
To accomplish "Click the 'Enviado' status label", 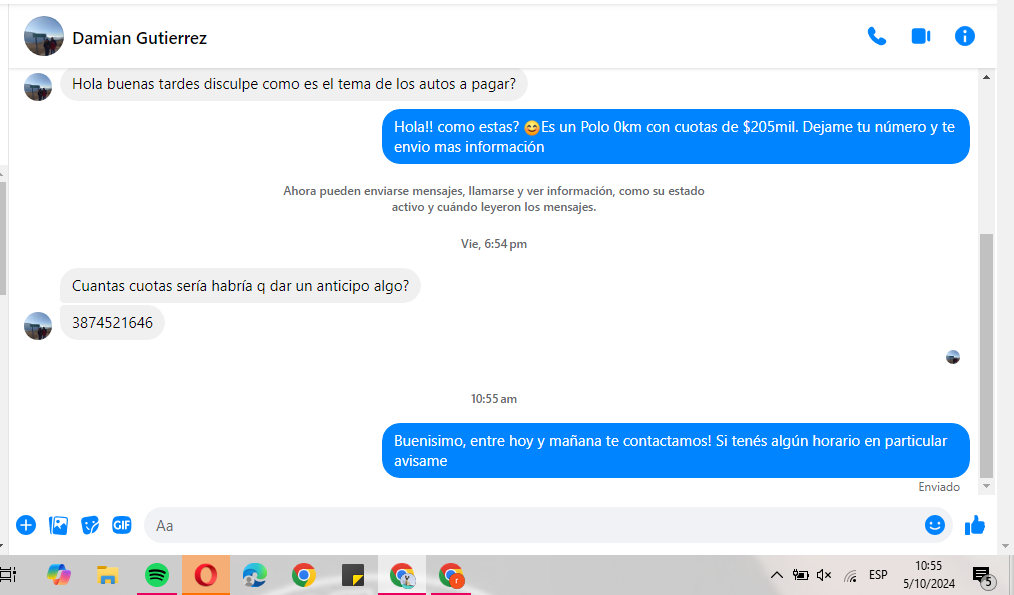I will (x=939, y=487).
